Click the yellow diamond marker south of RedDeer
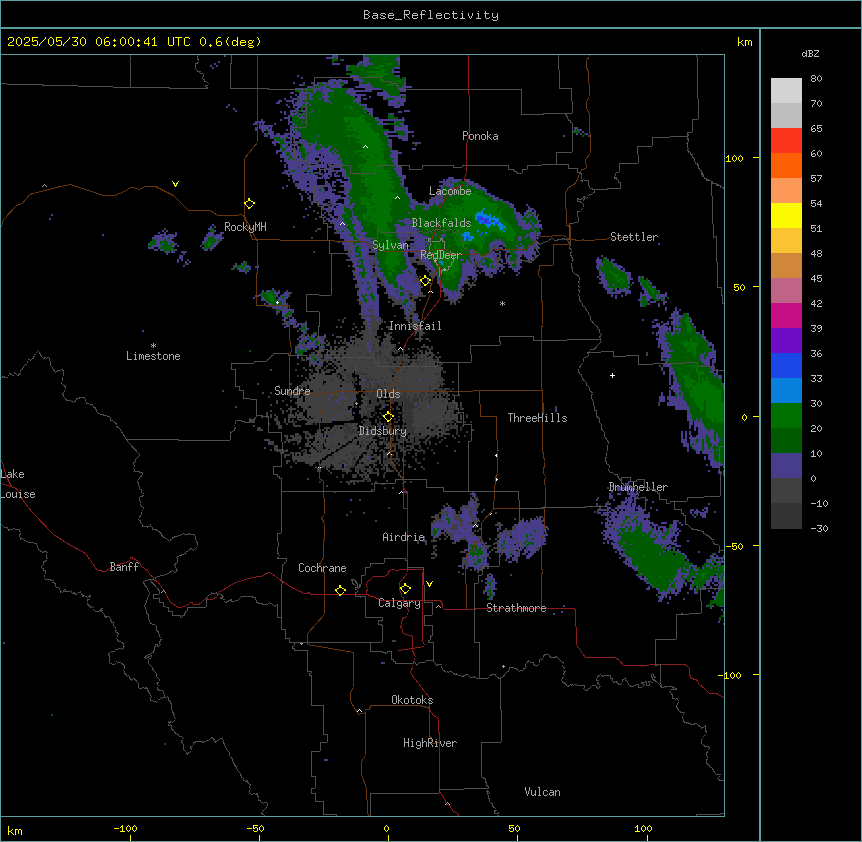862x842 pixels. click(425, 281)
